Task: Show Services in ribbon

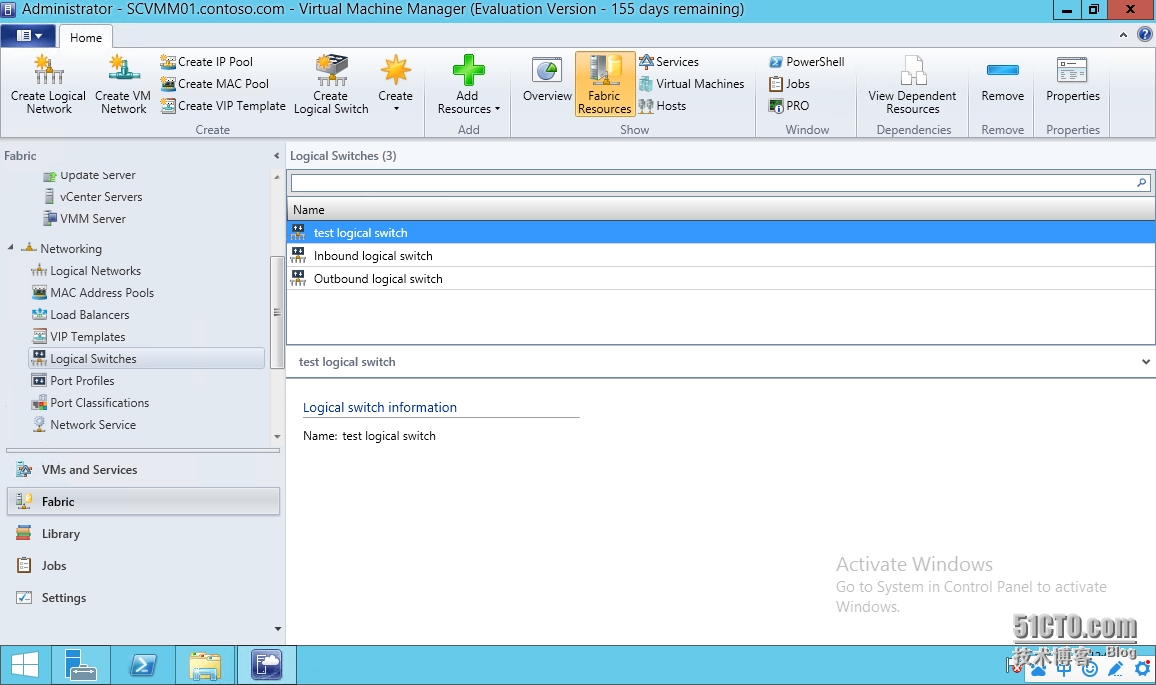Action: click(669, 62)
